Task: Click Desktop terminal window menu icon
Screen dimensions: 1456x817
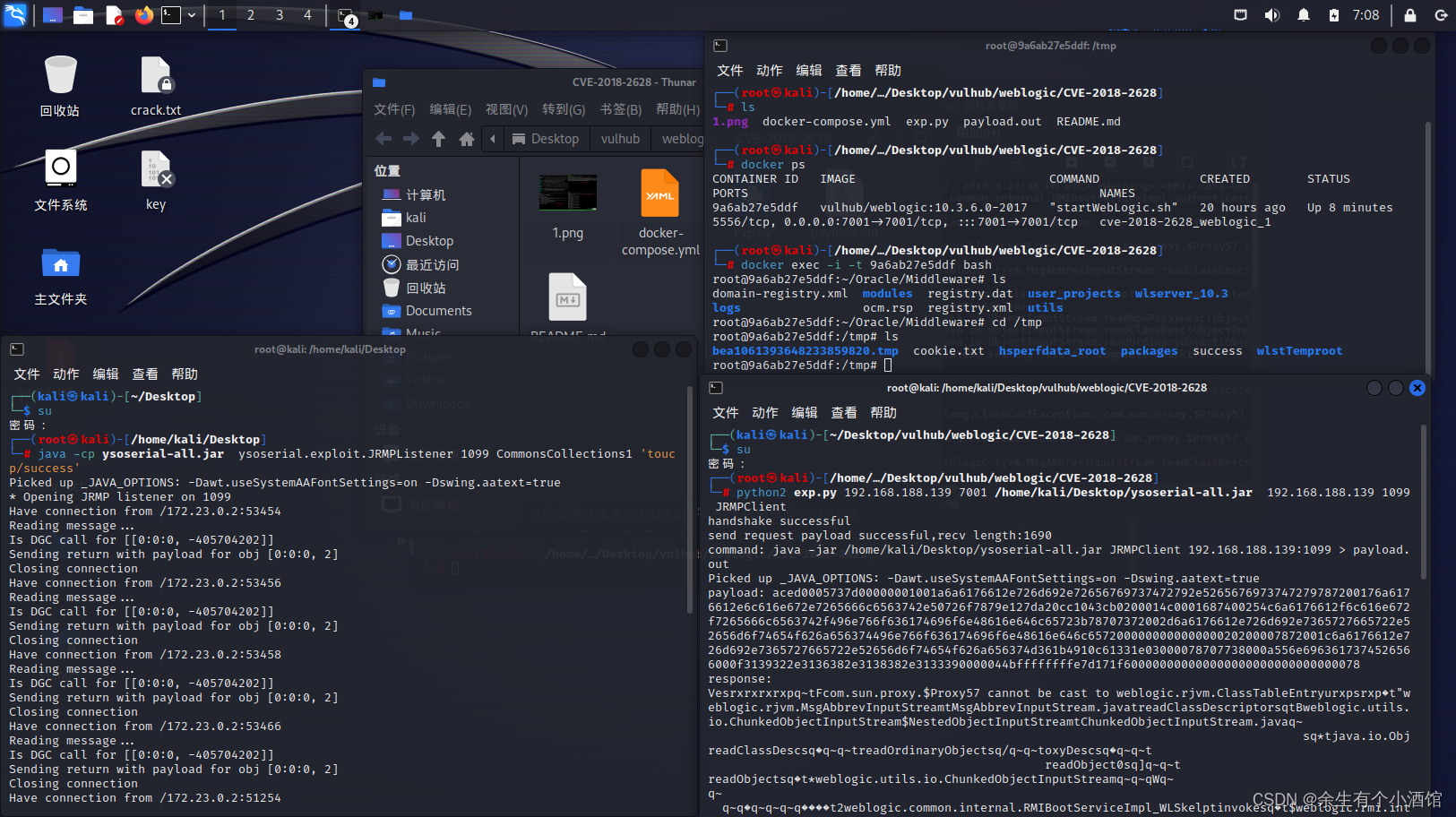Action: [17, 349]
